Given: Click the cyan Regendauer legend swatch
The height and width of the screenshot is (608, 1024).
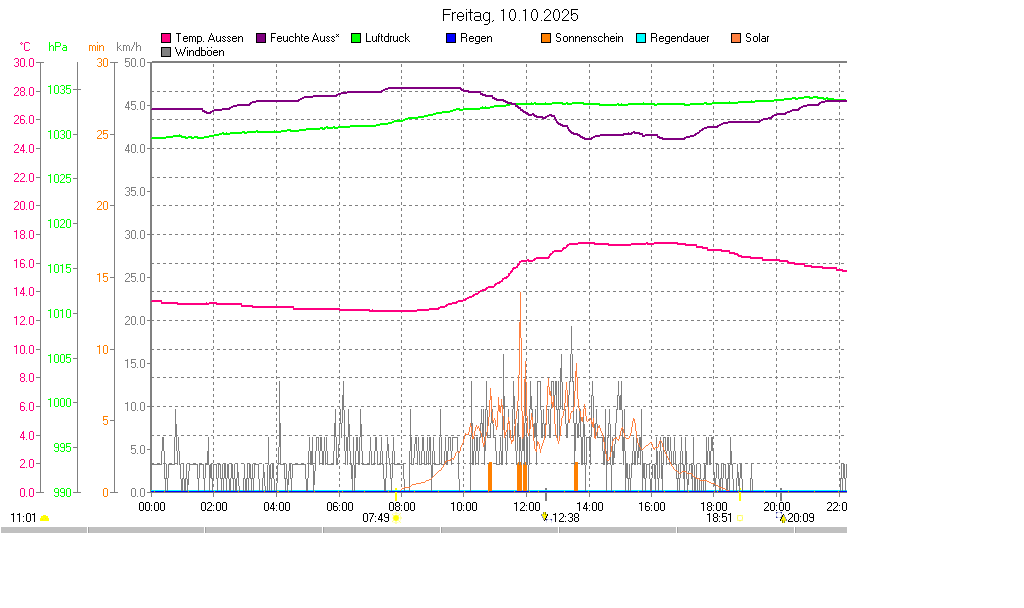Looking at the screenshot, I should tap(641, 38).
